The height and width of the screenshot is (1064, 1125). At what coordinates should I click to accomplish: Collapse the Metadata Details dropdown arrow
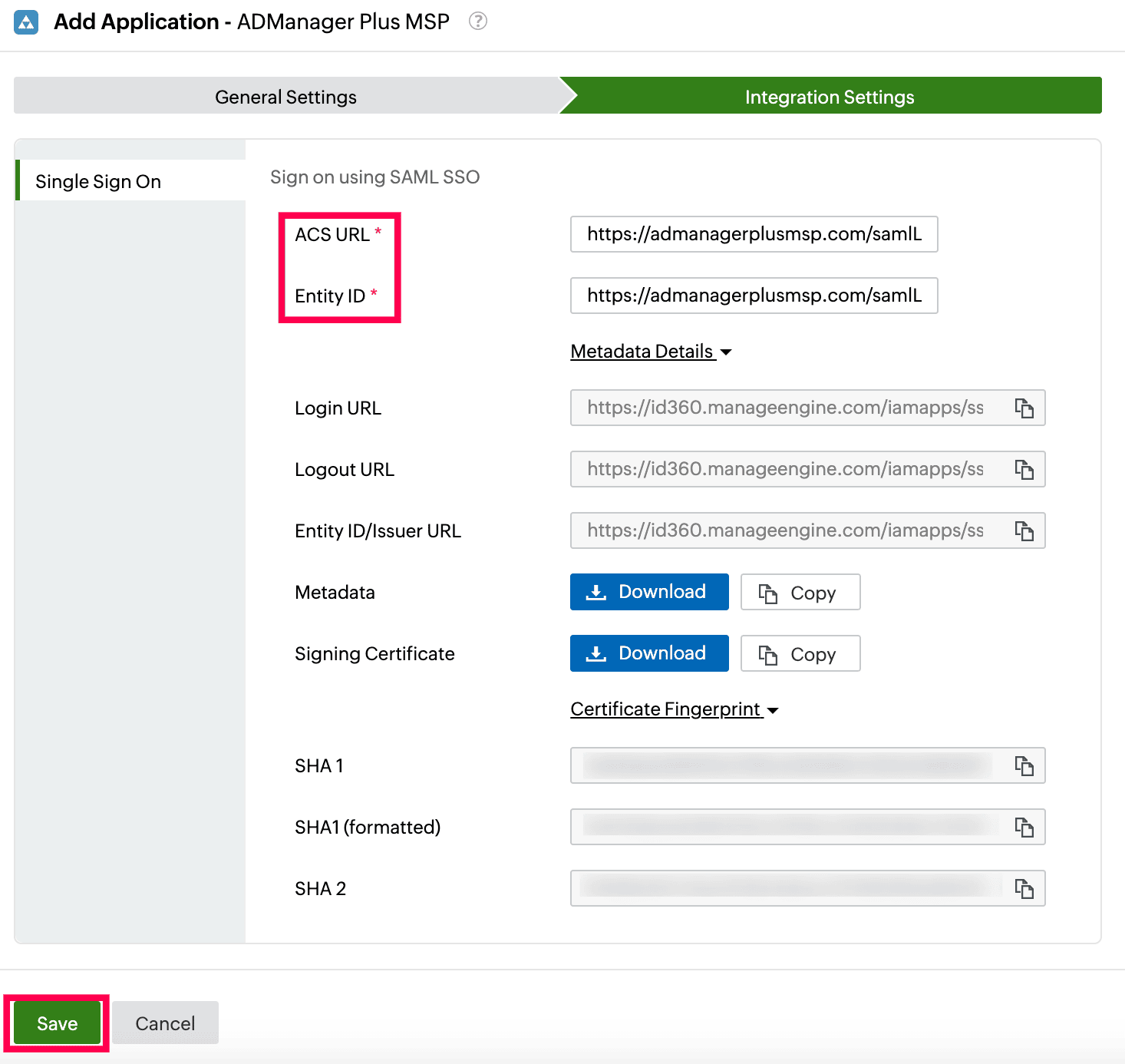(x=727, y=352)
